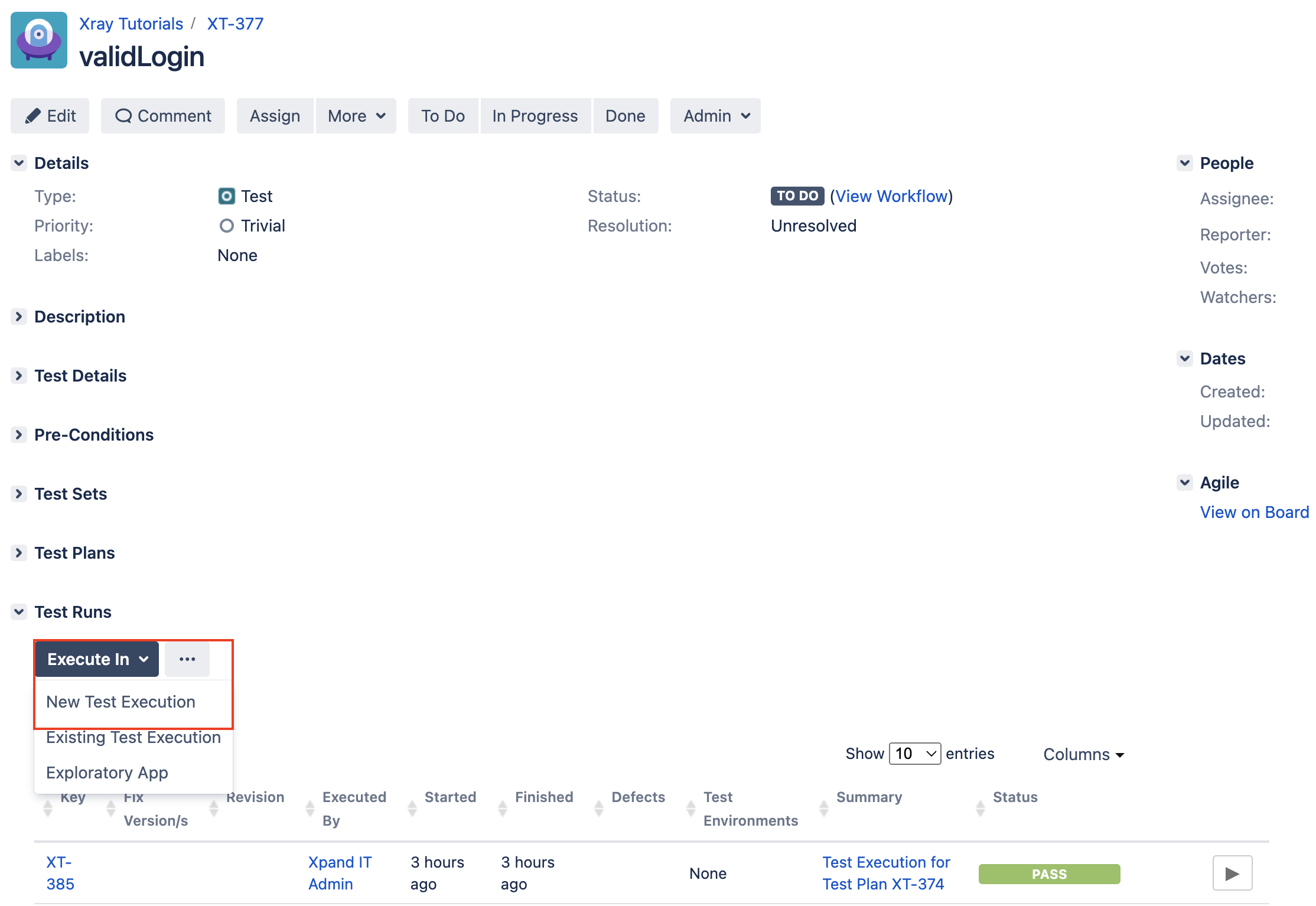The image size is (1316, 906).
Task: Expand the Description section
Action: [19, 317]
